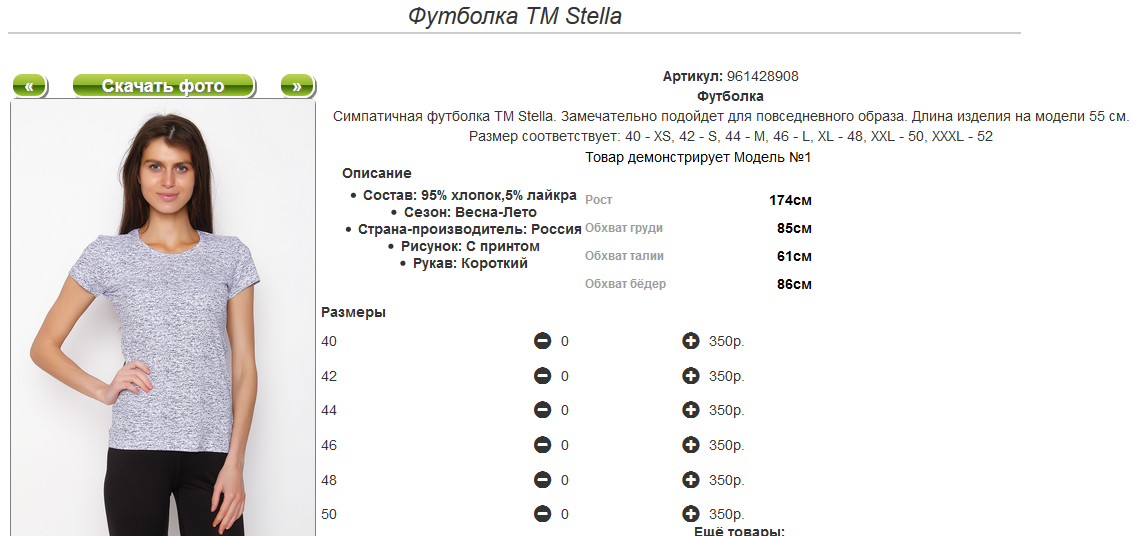Click quantity value for size 48

(565, 480)
